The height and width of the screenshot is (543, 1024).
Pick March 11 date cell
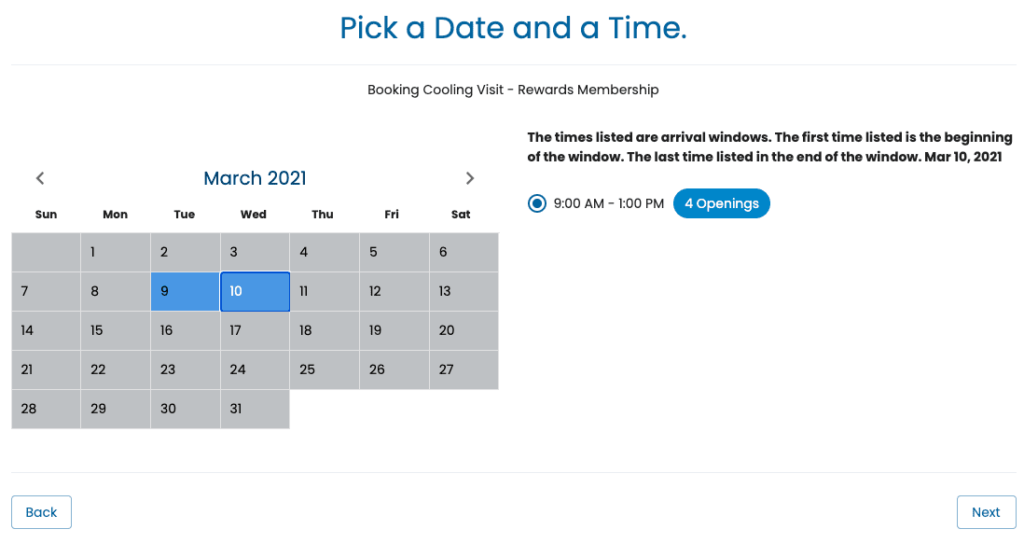[x=324, y=292]
